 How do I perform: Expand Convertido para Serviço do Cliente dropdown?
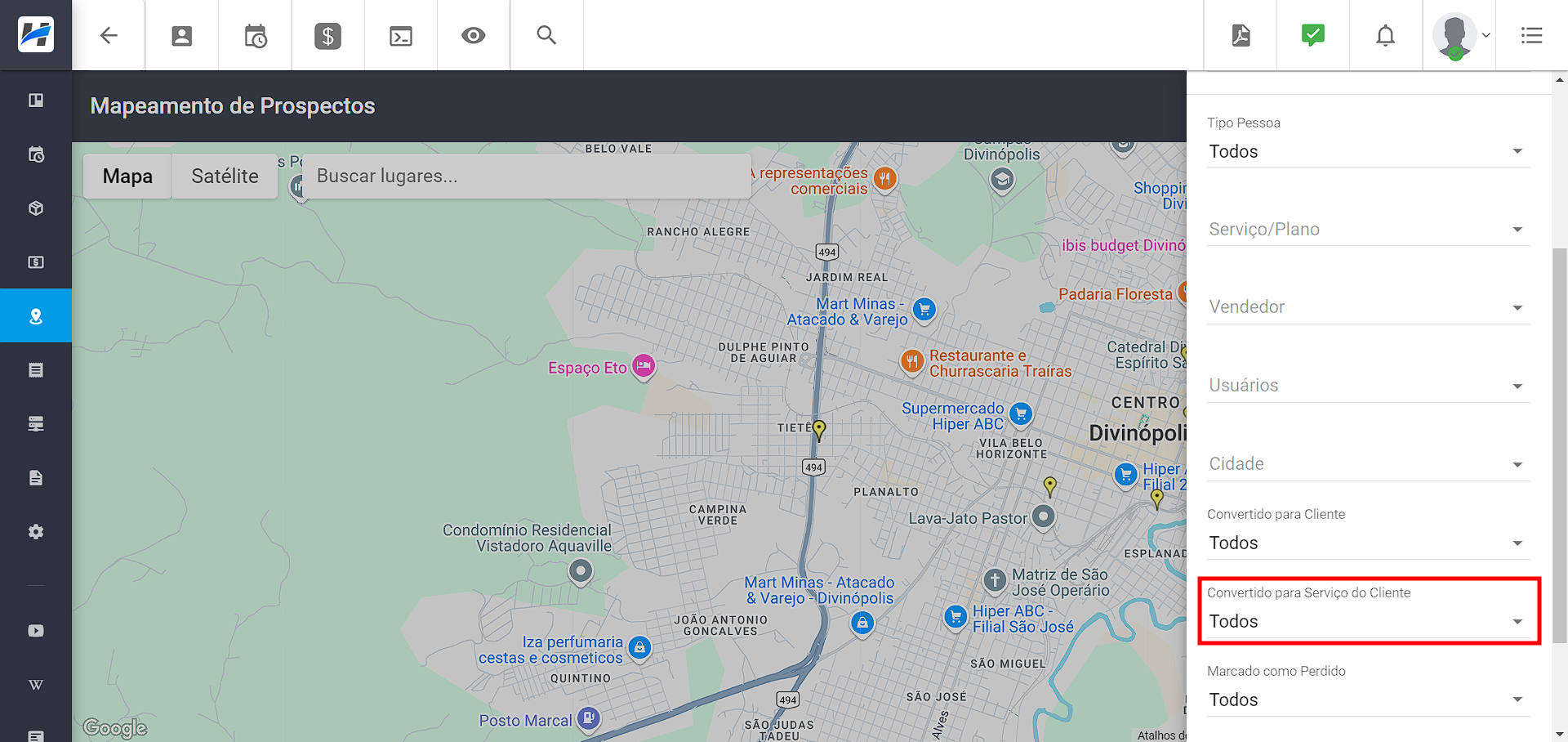pyautogui.click(x=1368, y=621)
